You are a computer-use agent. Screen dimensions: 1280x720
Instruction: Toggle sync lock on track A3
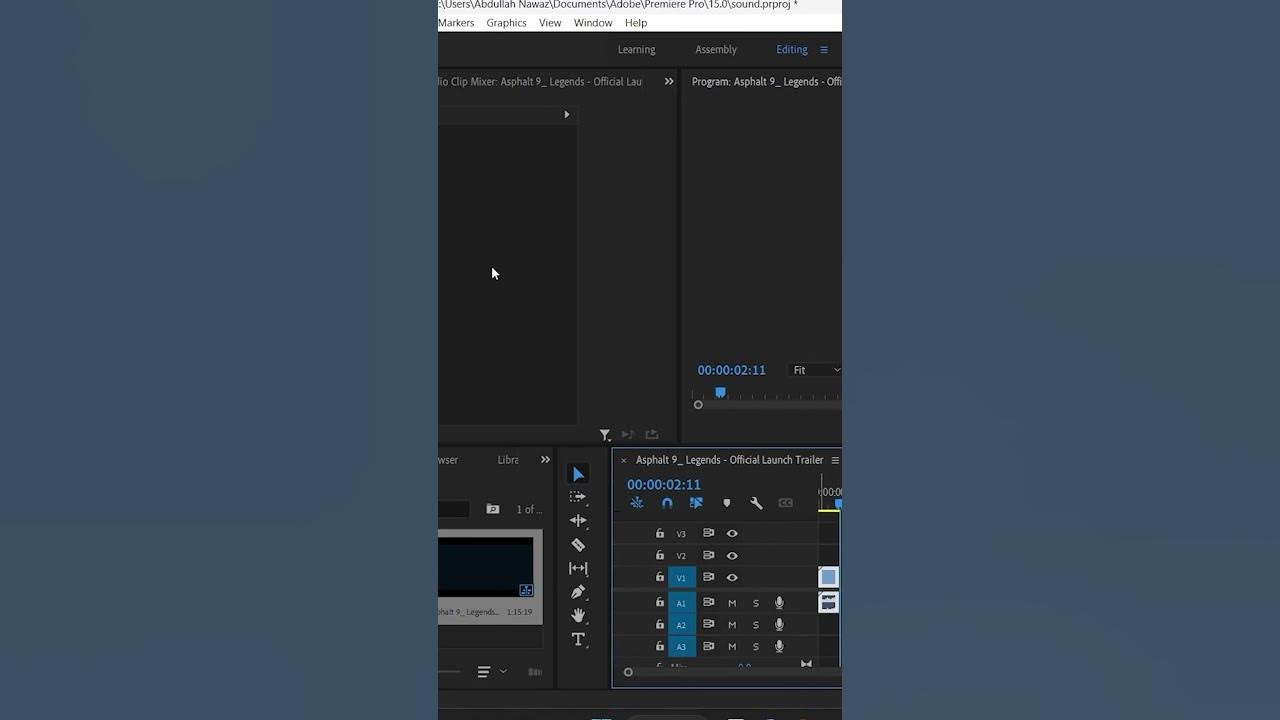click(708, 647)
